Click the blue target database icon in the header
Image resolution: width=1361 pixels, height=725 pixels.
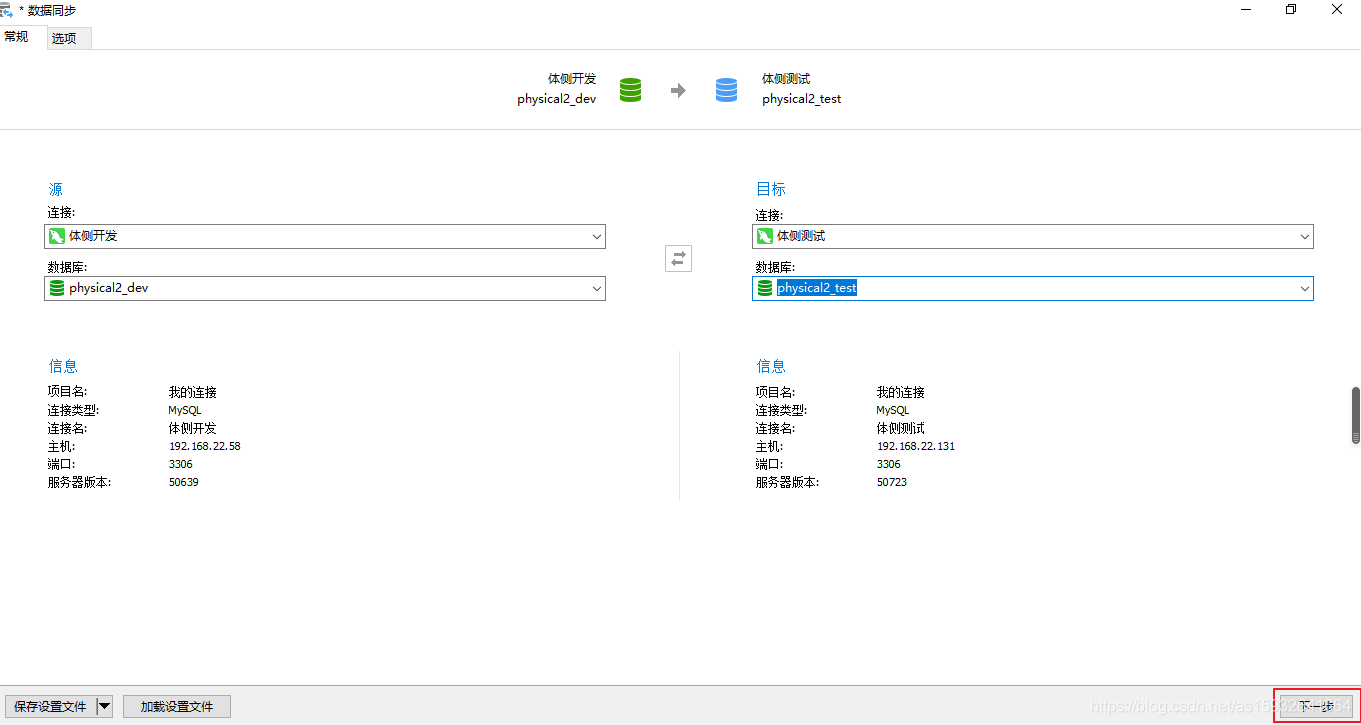(726, 88)
